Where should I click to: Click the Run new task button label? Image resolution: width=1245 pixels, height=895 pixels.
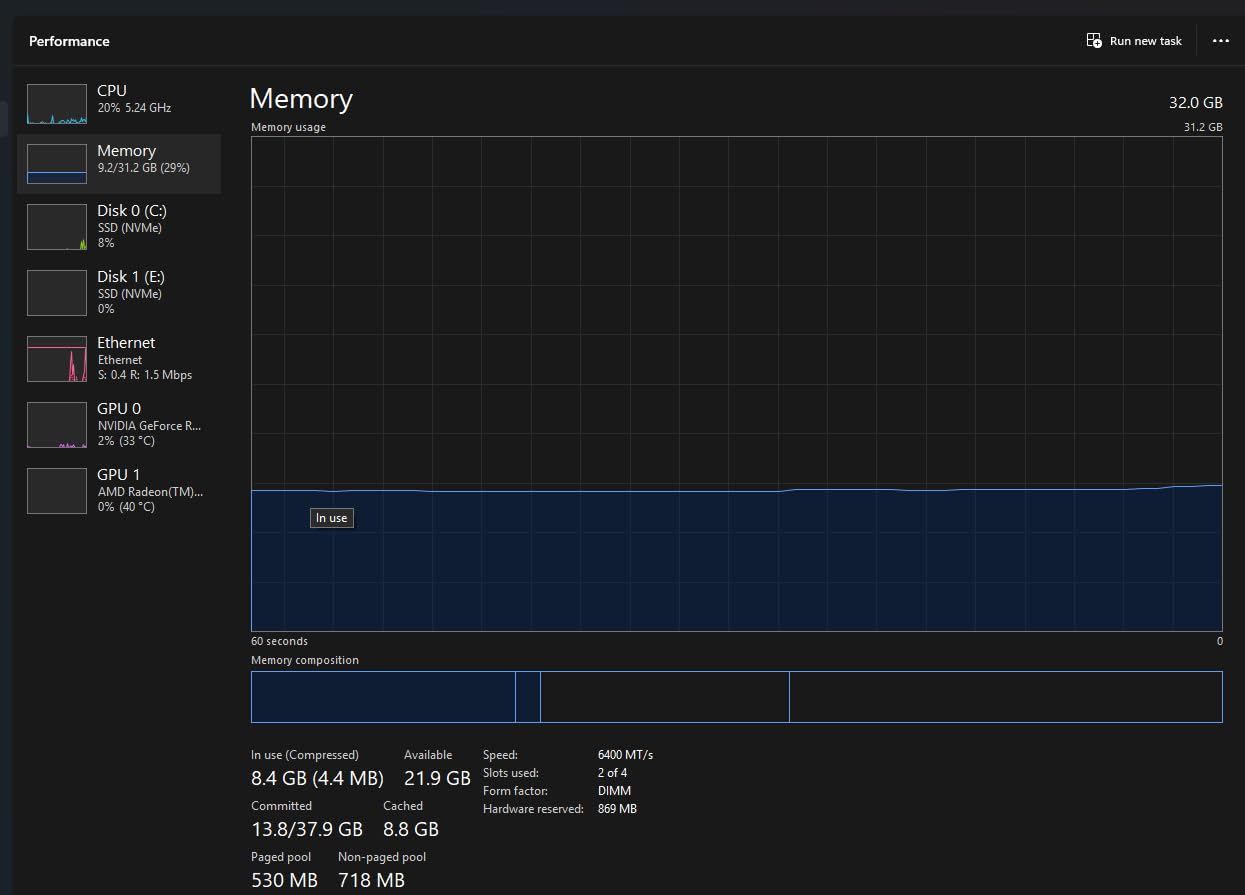[x=1146, y=41]
